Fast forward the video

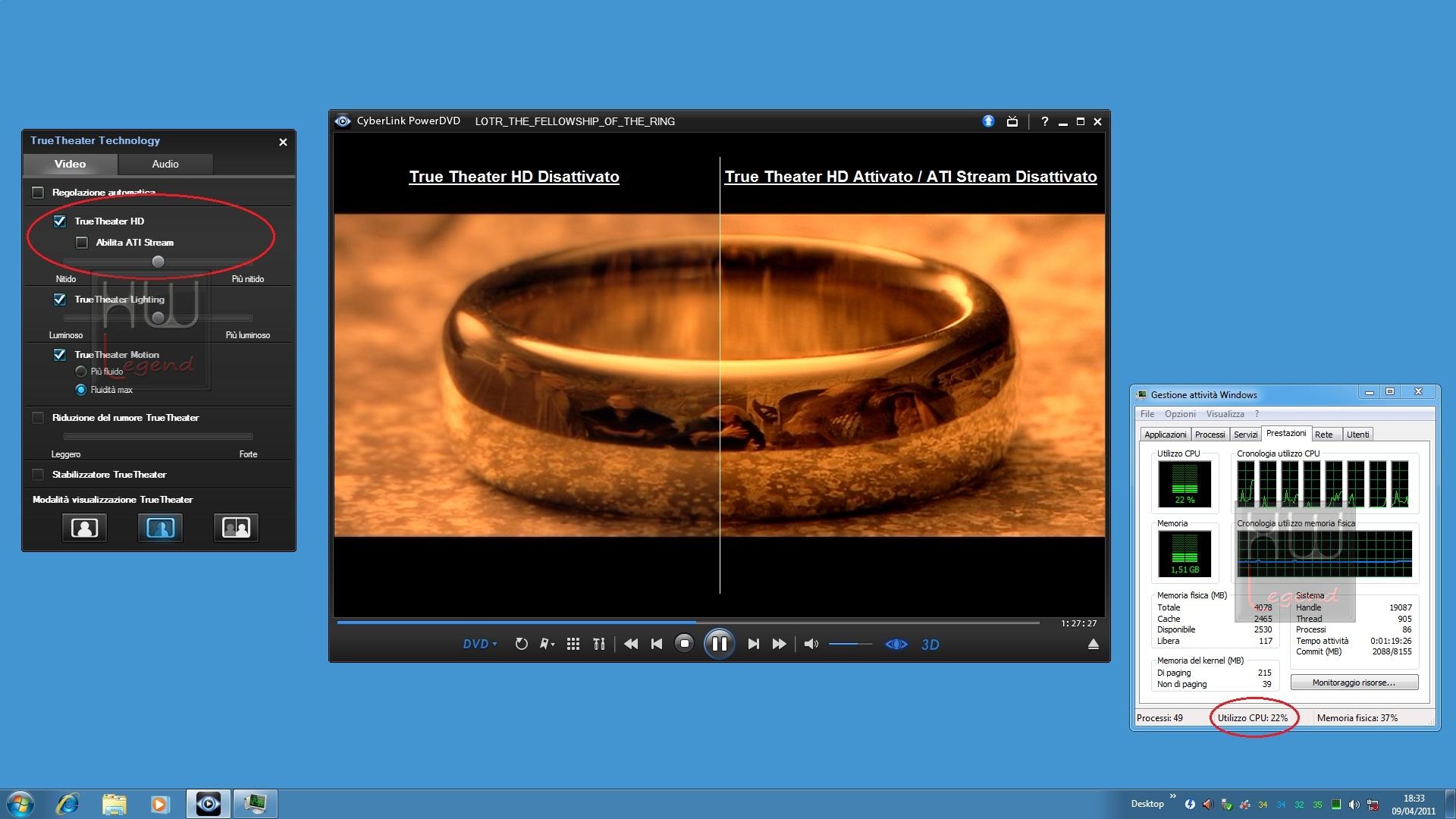coord(779,644)
